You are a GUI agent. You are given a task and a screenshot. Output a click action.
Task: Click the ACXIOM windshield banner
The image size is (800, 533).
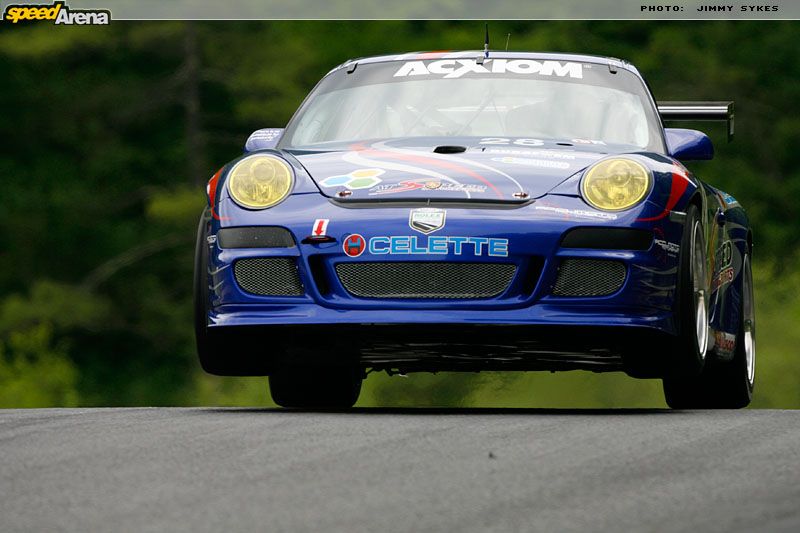[488, 69]
